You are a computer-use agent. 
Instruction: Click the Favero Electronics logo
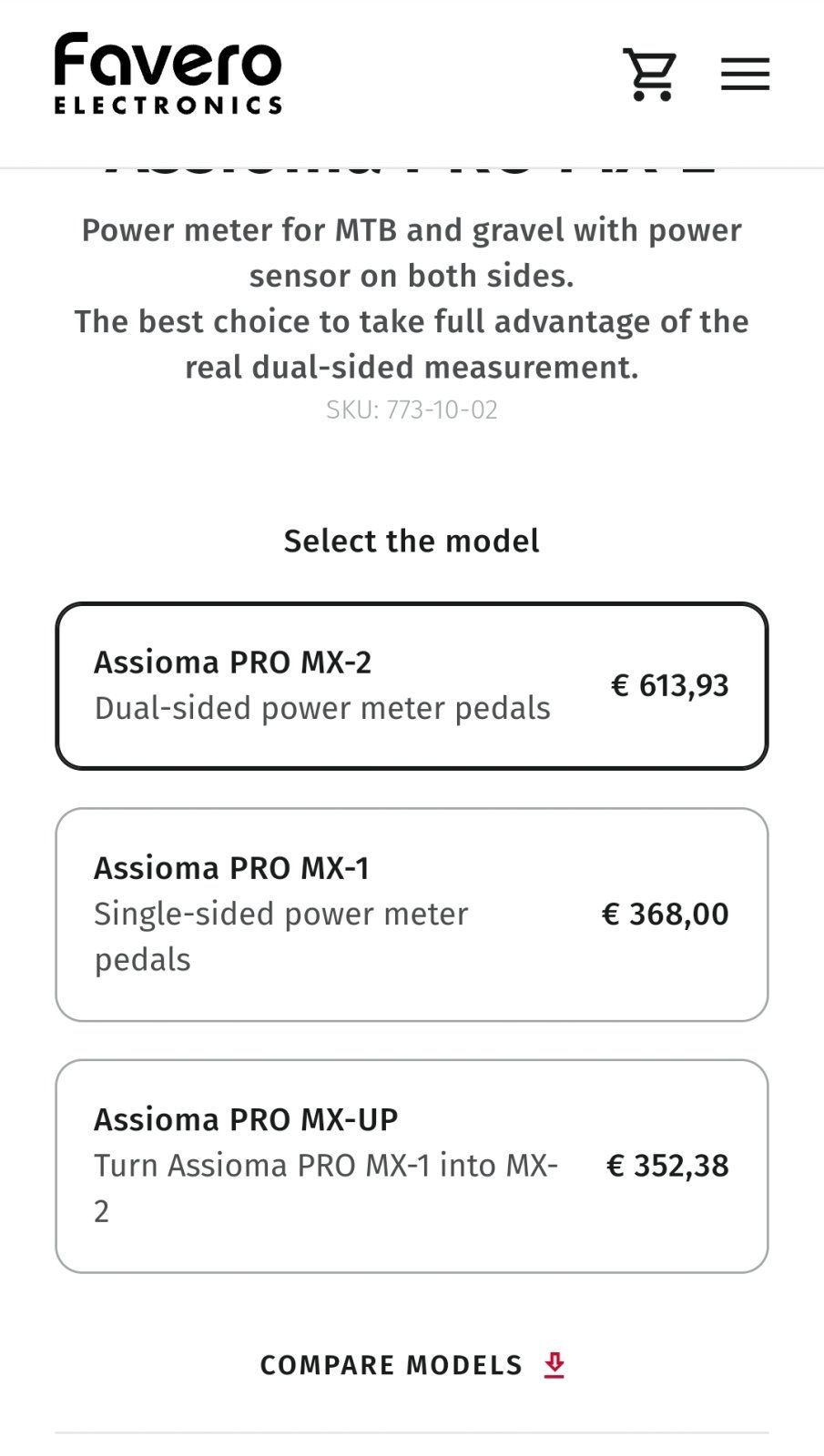(168, 64)
